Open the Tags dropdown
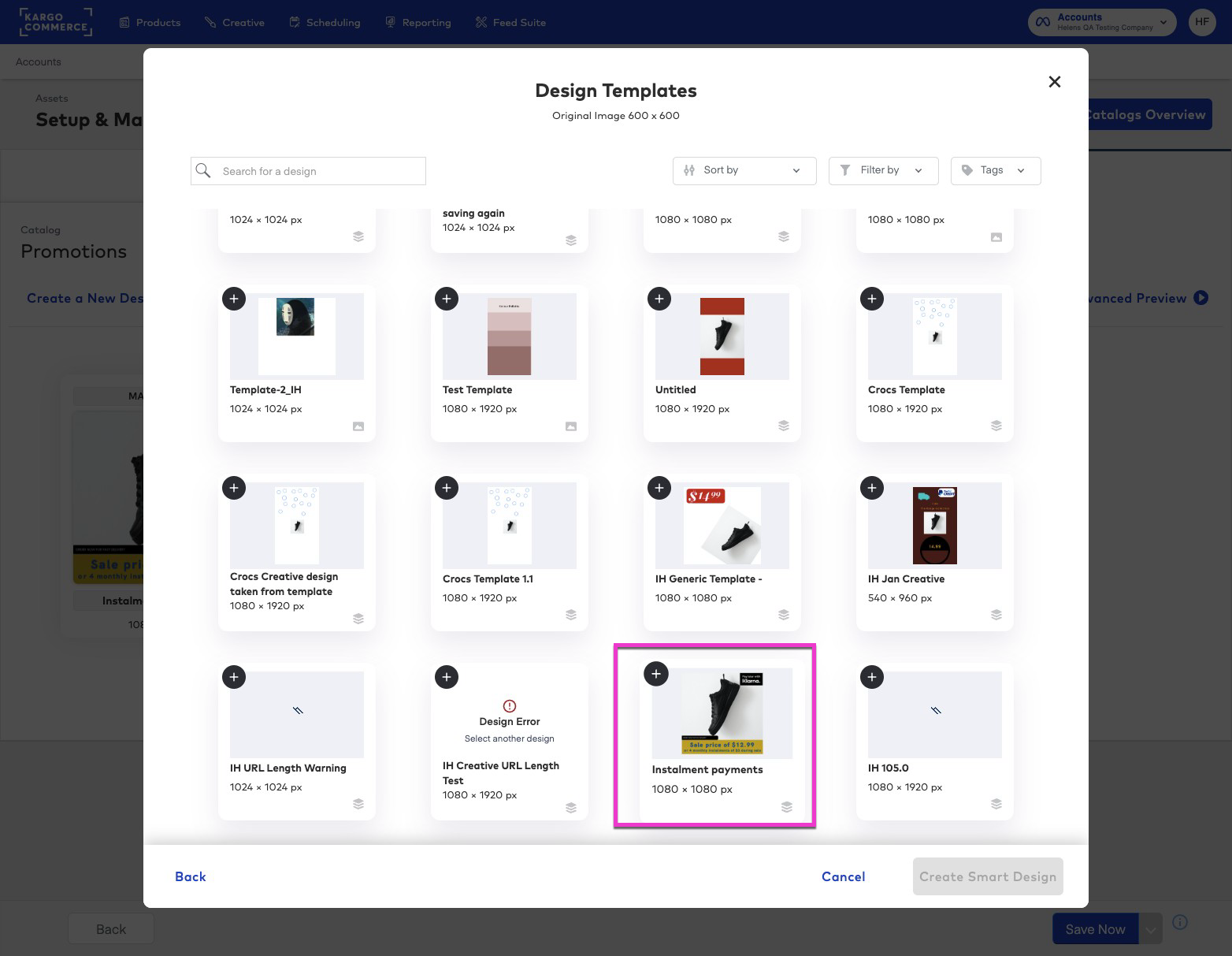Viewport: 1232px width, 956px height. [x=995, y=170]
